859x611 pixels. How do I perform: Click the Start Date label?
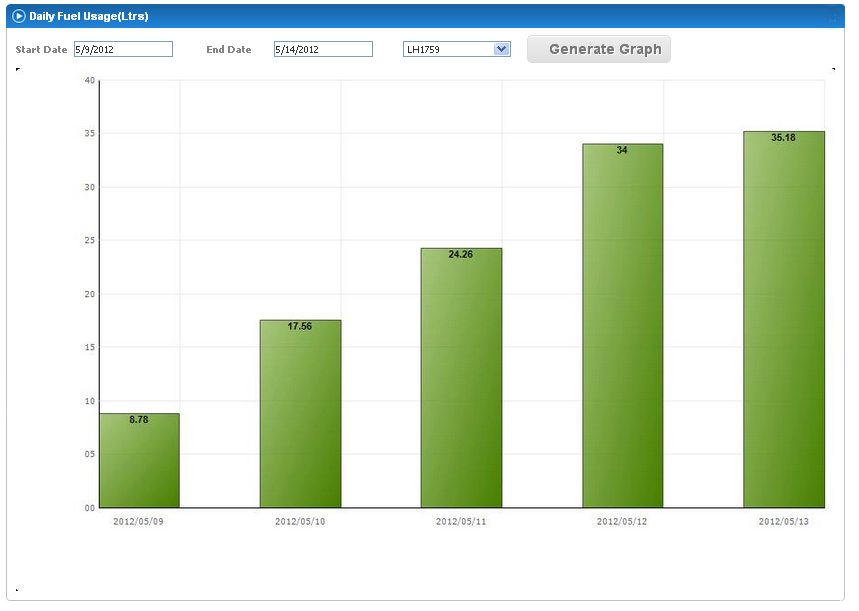tap(41, 49)
